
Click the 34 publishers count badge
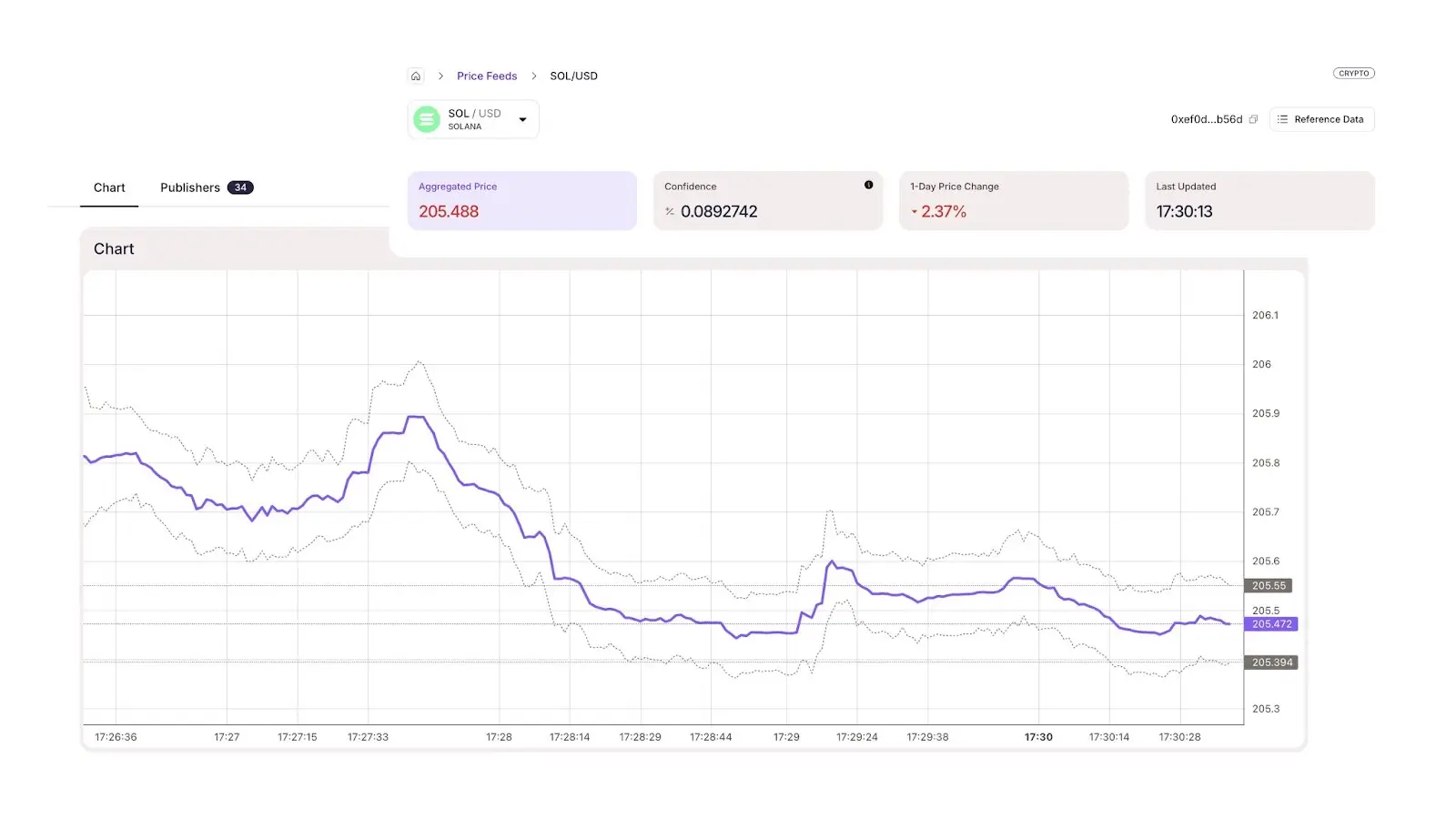(x=240, y=187)
